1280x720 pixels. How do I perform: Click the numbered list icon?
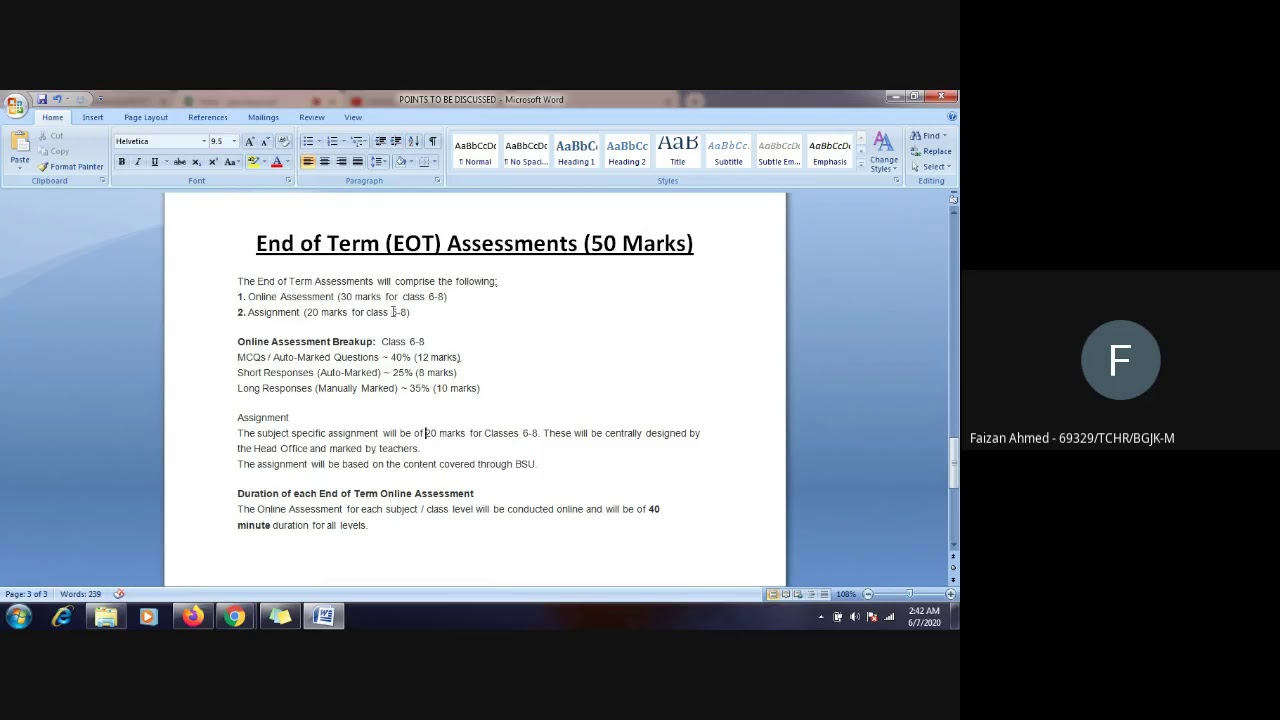tap(332, 141)
